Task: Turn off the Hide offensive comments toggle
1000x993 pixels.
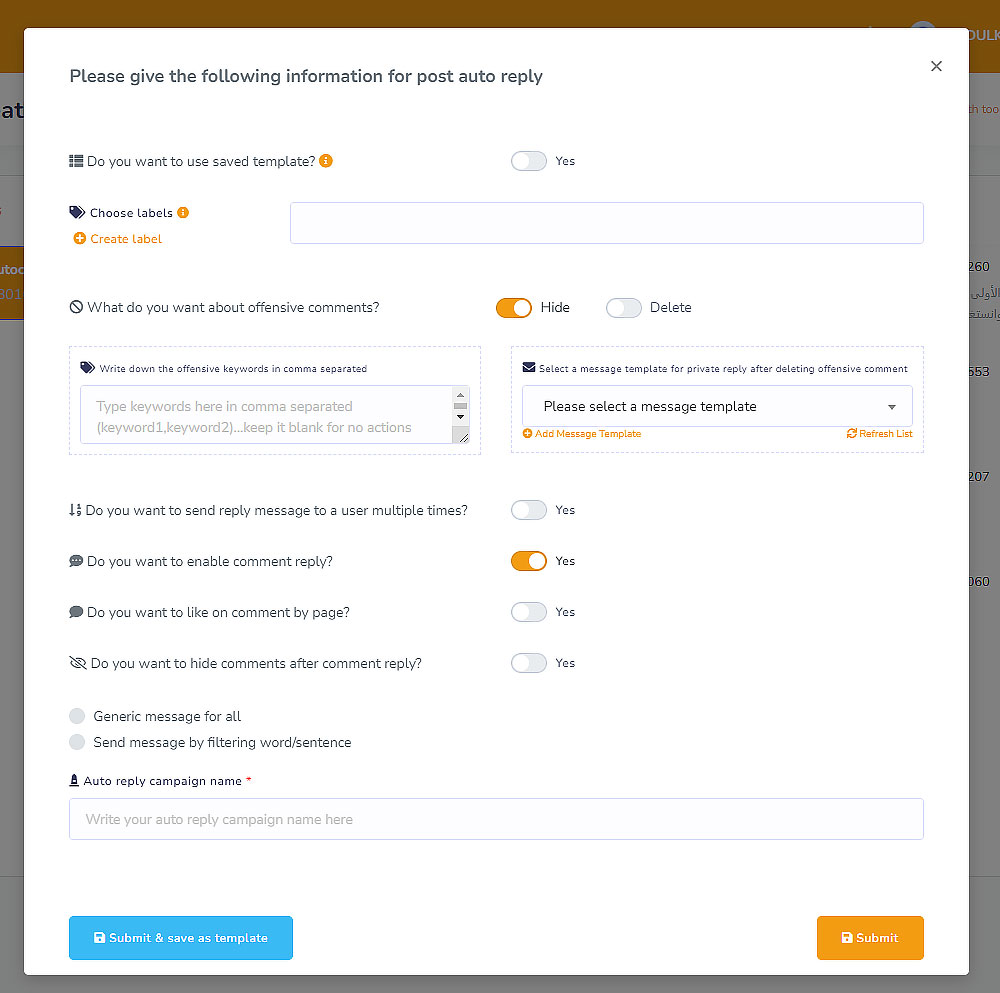Action: tap(514, 308)
